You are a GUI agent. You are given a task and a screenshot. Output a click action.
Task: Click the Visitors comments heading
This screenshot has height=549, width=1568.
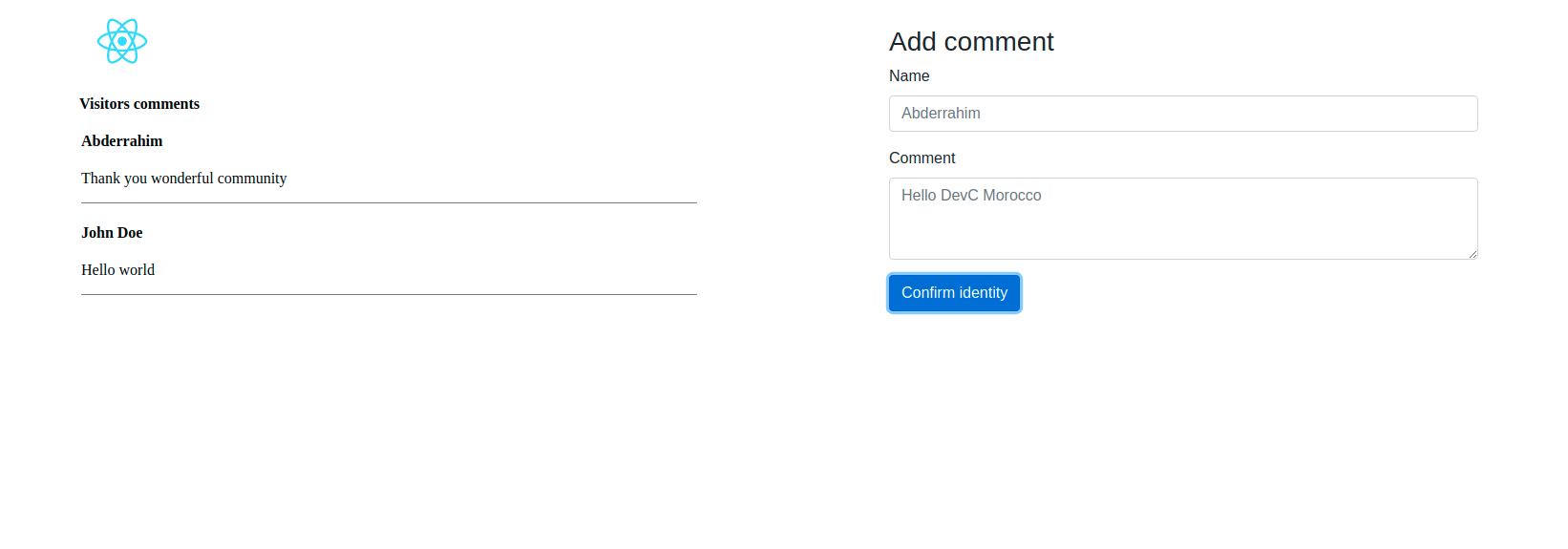[139, 104]
